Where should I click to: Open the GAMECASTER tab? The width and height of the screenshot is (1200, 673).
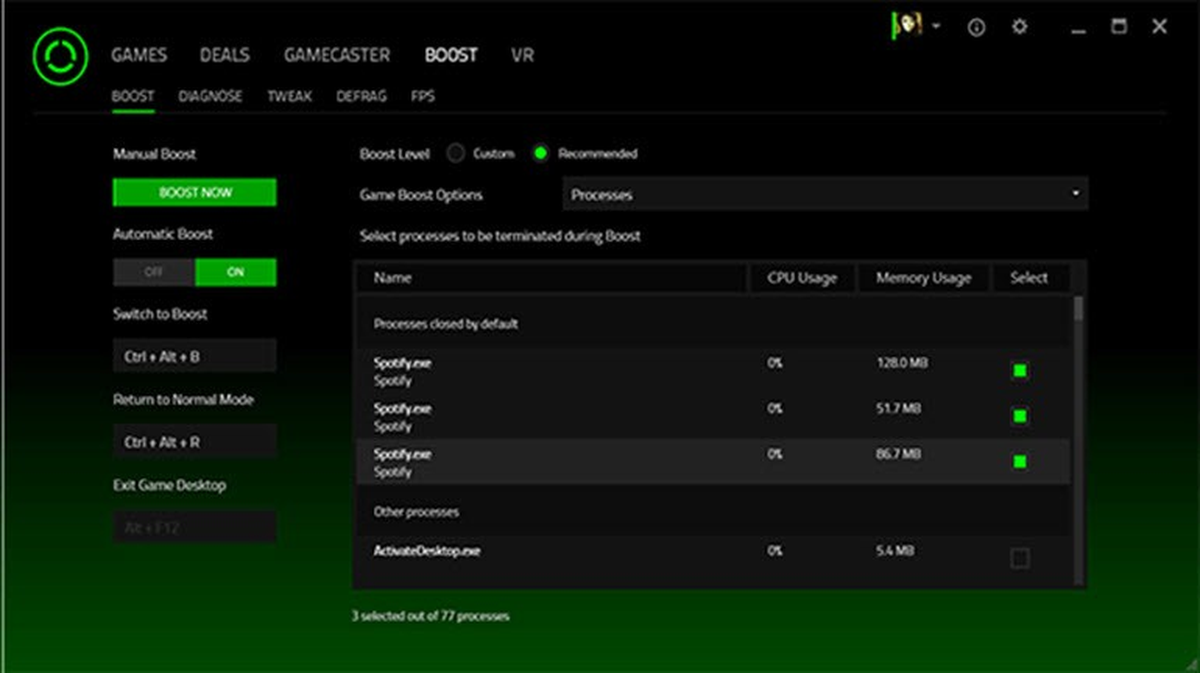coord(337,55)
